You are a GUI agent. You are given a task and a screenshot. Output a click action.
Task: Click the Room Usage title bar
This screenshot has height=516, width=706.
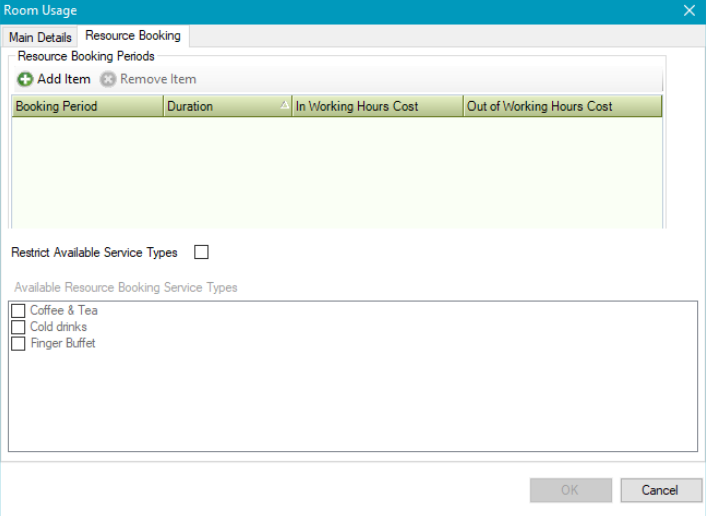300,11
